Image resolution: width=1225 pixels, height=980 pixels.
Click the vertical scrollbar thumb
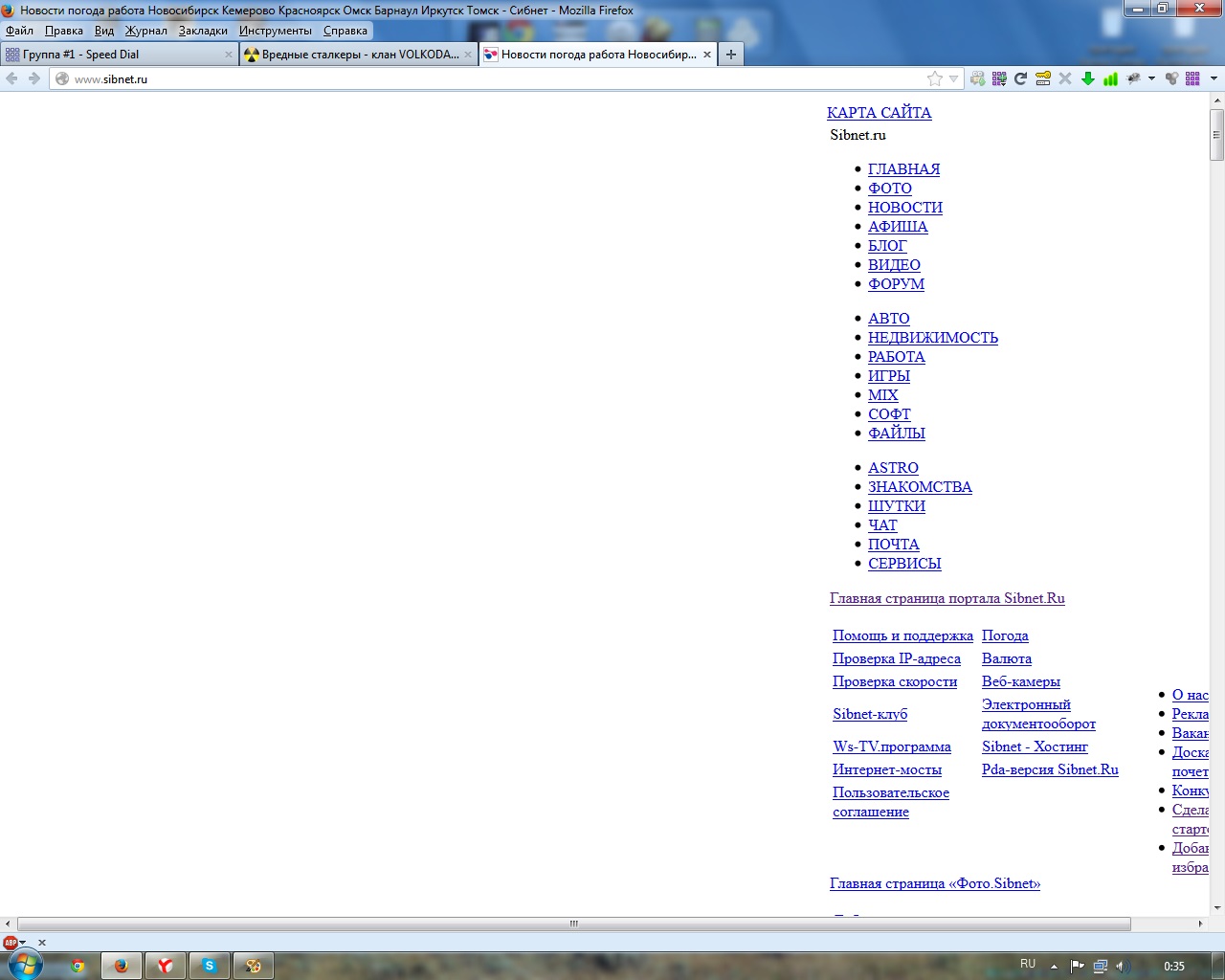pyautogui.click(x=1217, y=135)
